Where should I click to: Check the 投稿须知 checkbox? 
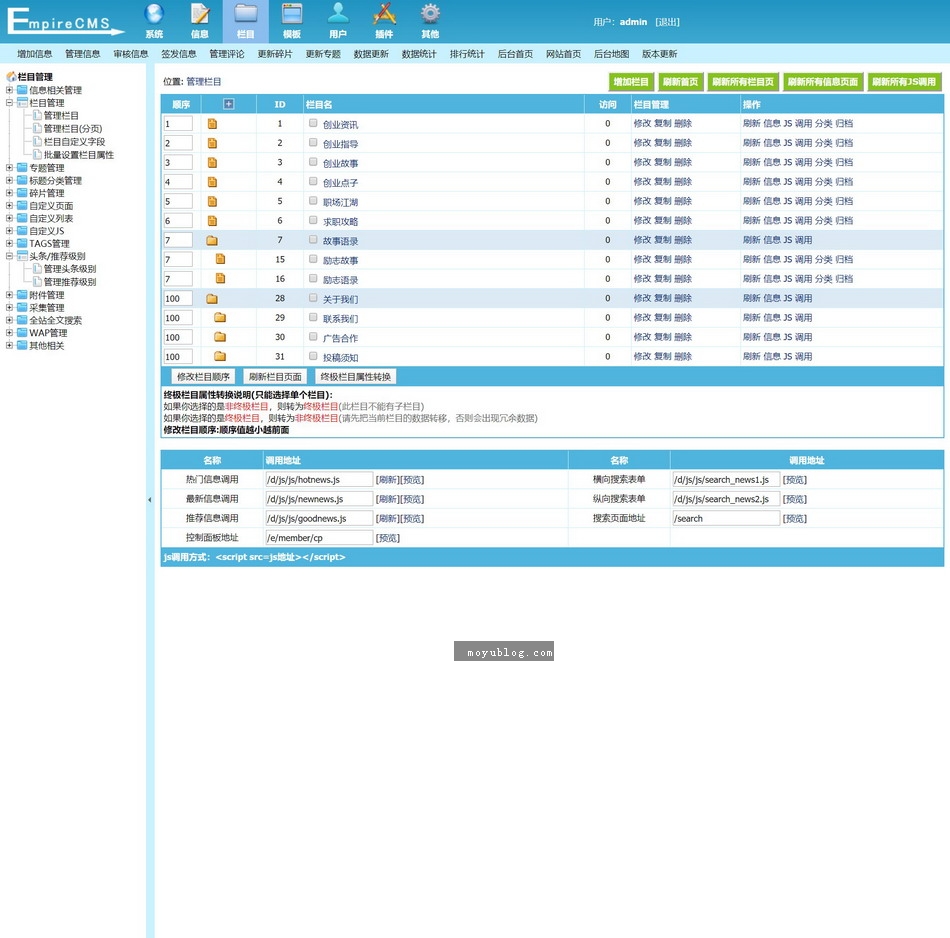coord(313,356)
